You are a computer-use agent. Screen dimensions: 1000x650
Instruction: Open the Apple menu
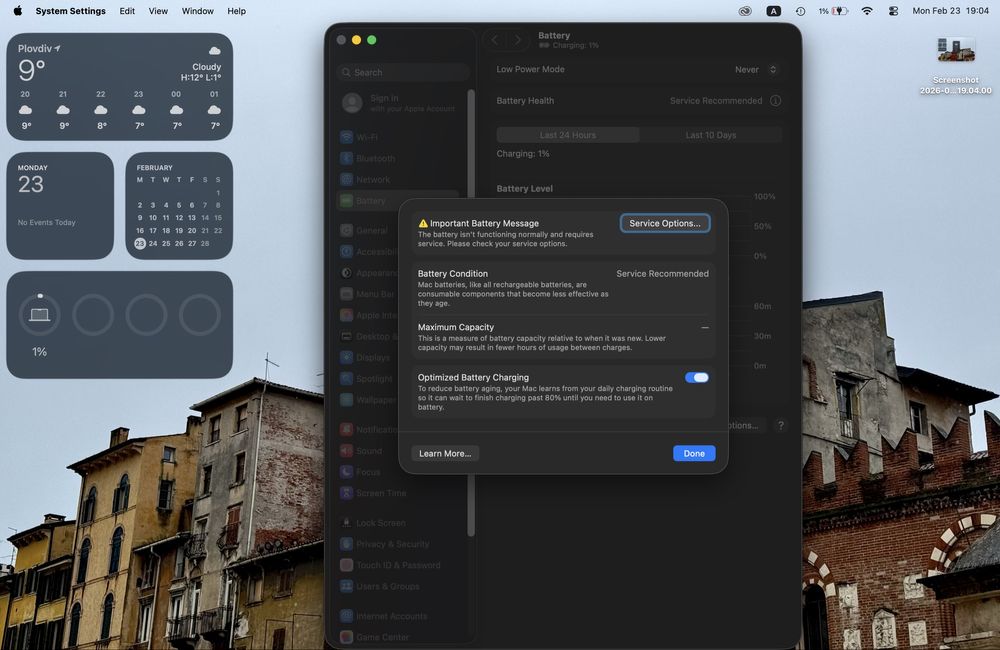(17, 11)
